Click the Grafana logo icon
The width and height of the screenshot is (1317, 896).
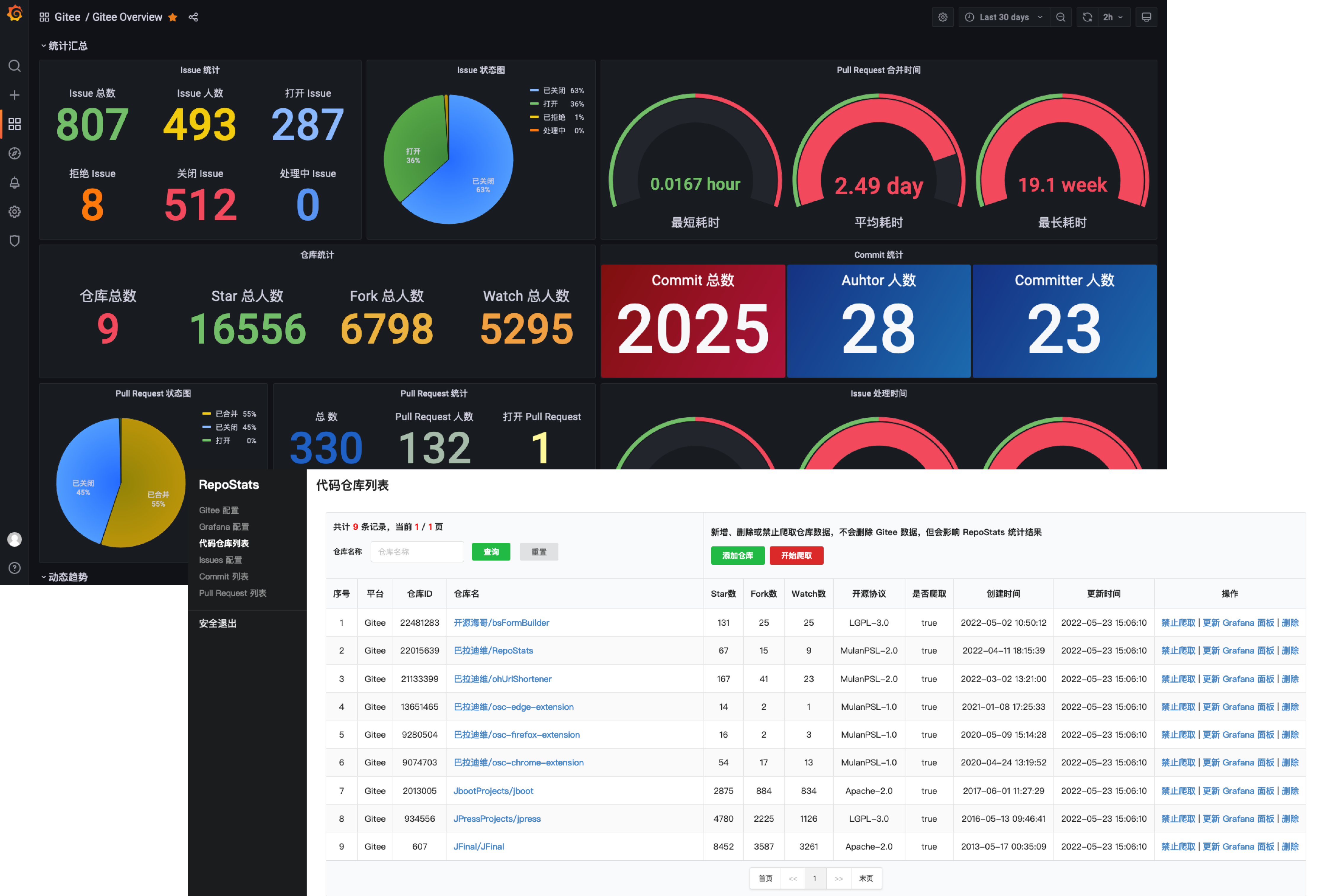[x=15, y=13]
